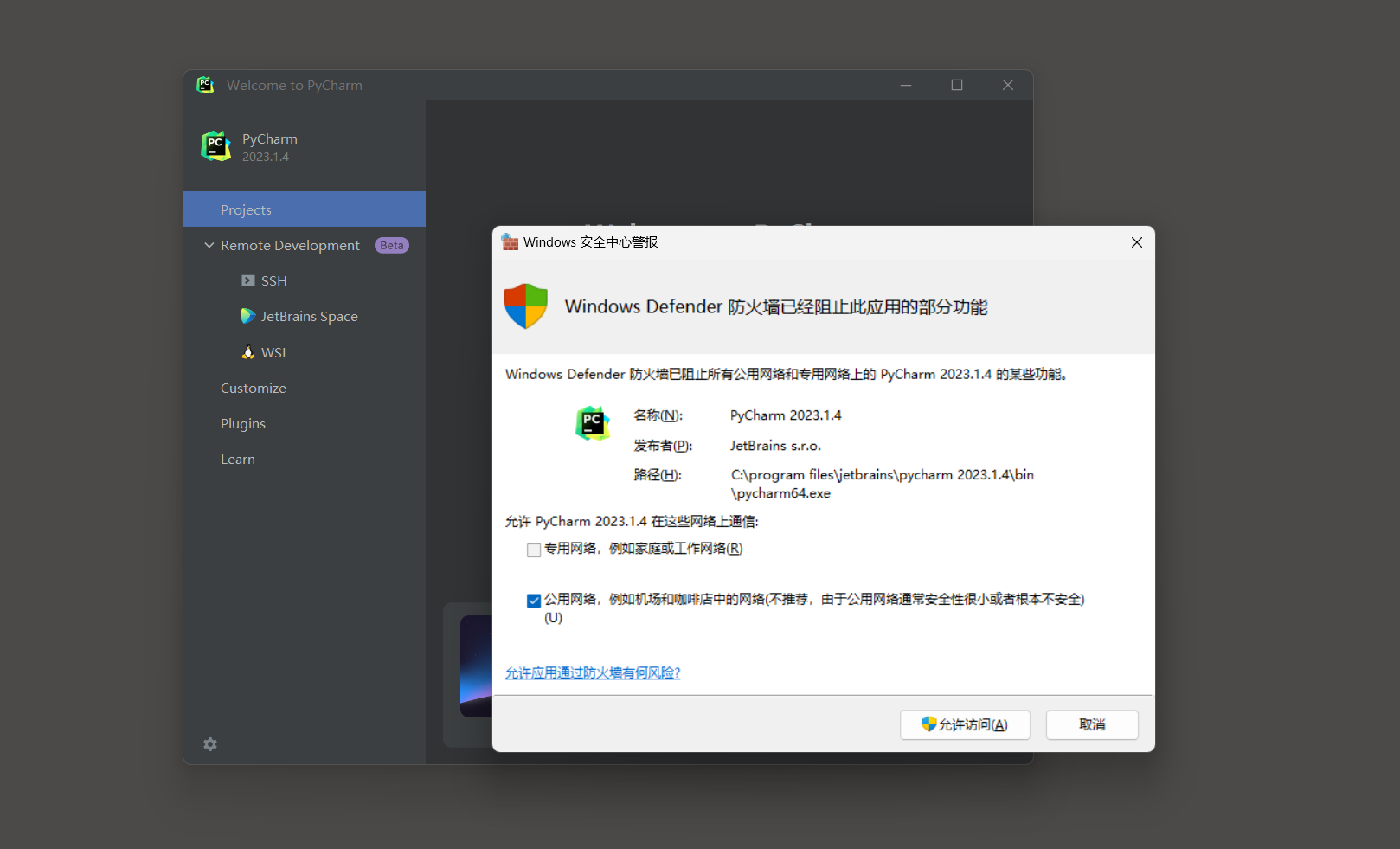The width and height of the screenshot is (1400, 849).
Task: Open settings gear at sidebar bottom
Action: tap(210, 744)
